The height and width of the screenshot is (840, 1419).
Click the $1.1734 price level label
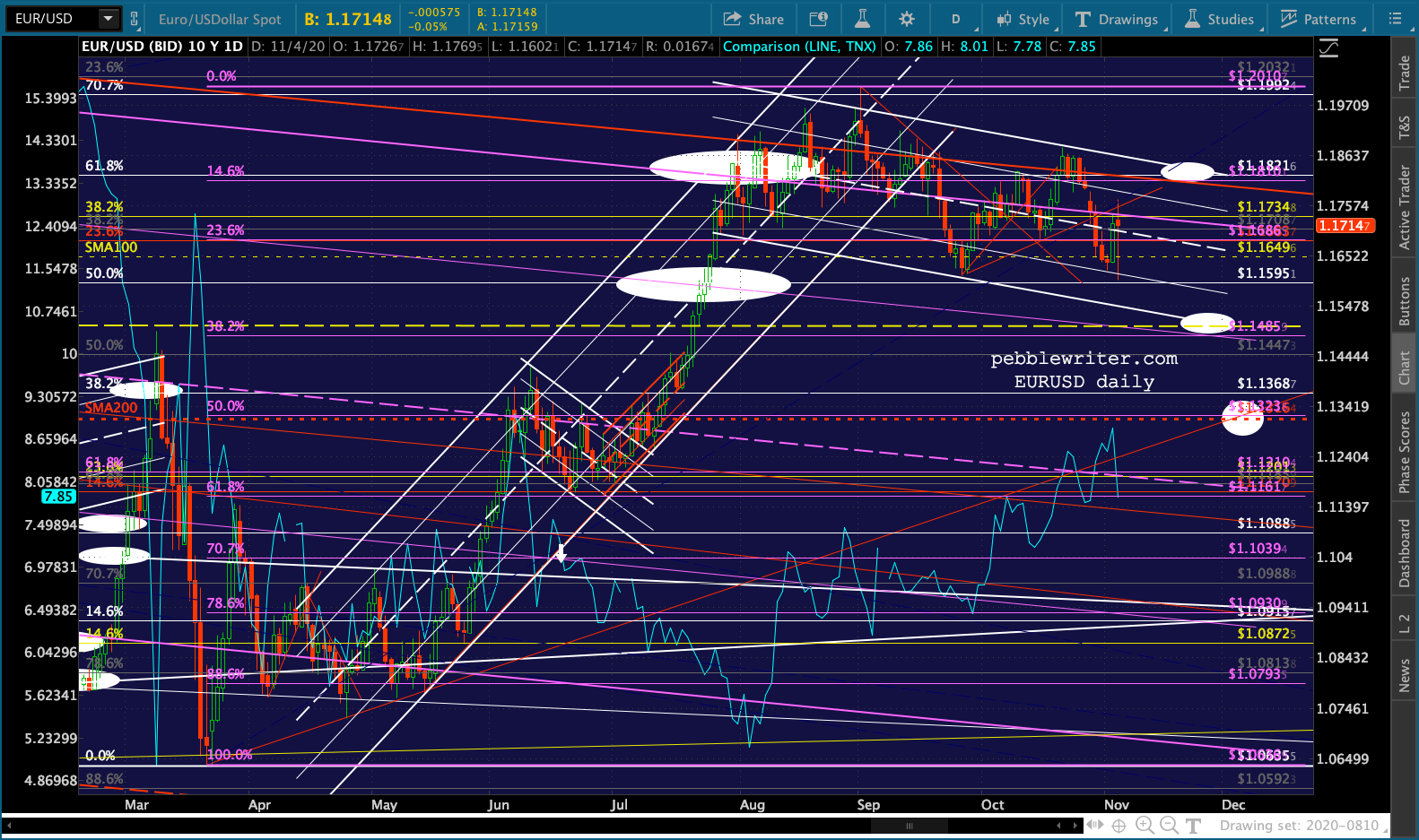point(1267,207)
